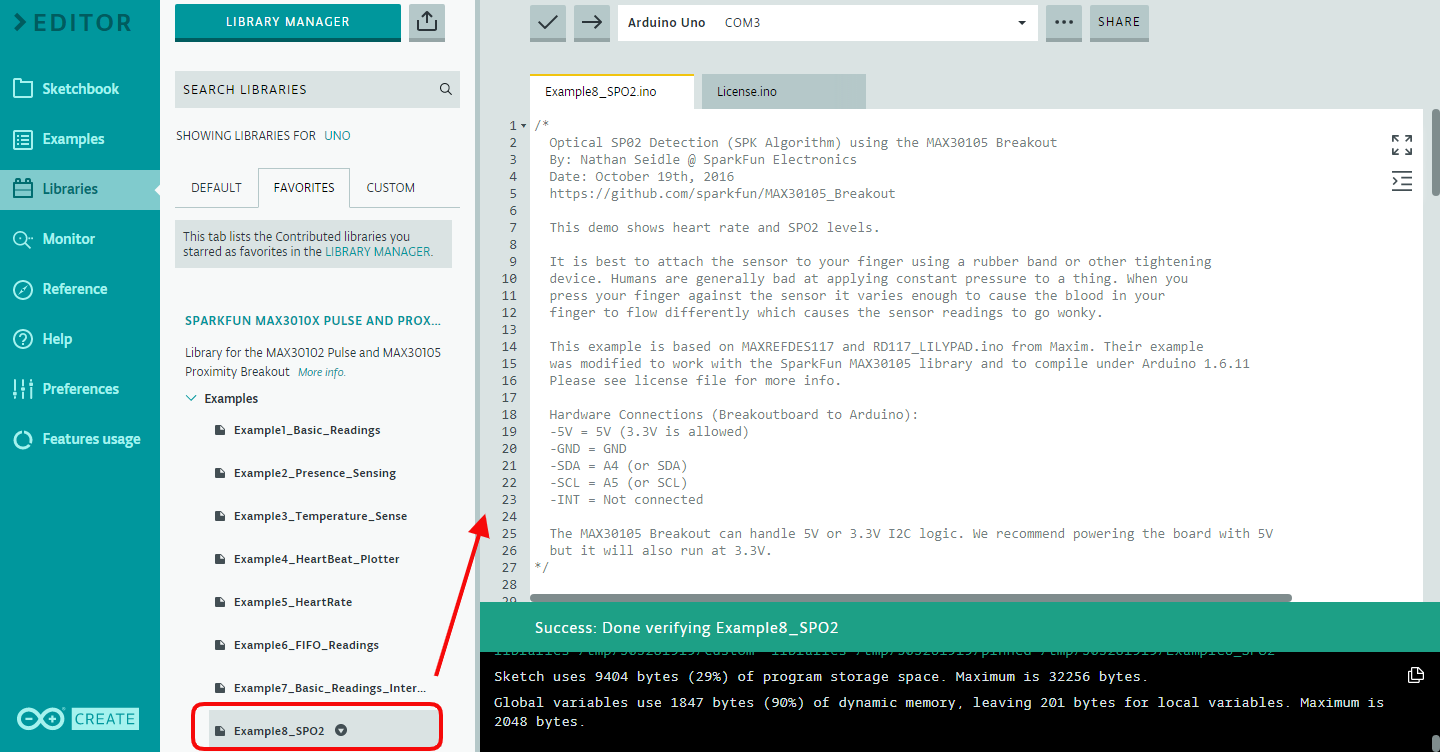1440x752 pixels.
Task: Switch to the DEFAULT libraries tab
Action: (216, 188)
